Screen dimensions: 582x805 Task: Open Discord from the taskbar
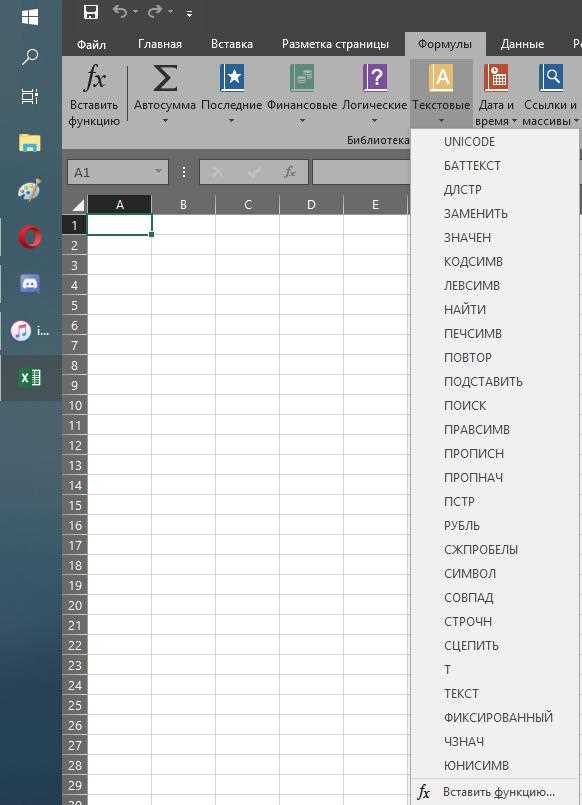30,283
